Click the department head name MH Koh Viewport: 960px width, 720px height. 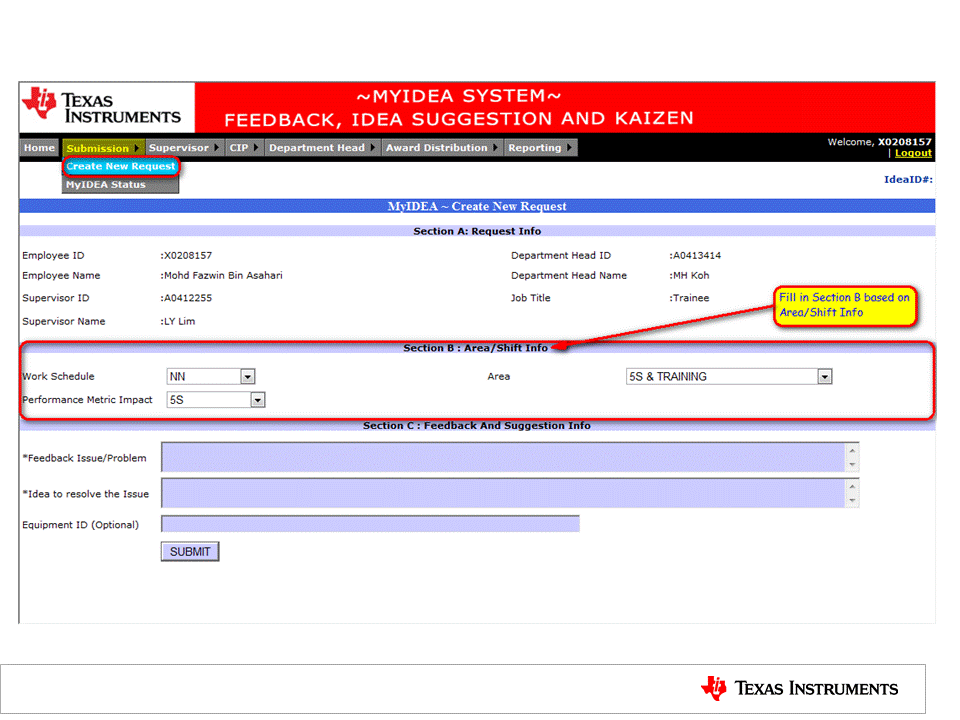coord(689,276)
